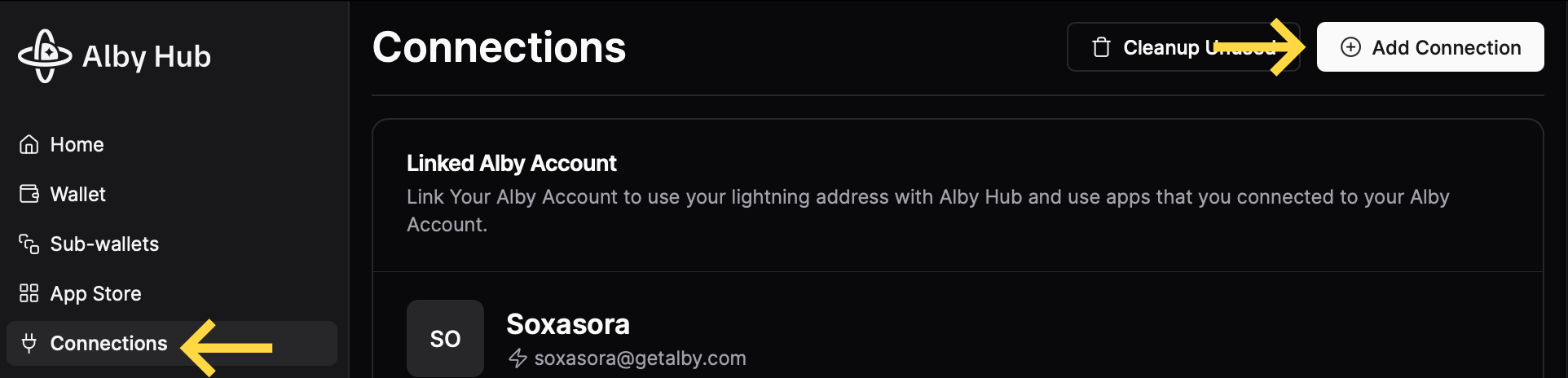Click the Wallet icon in sidebar

tap(29, 195)
